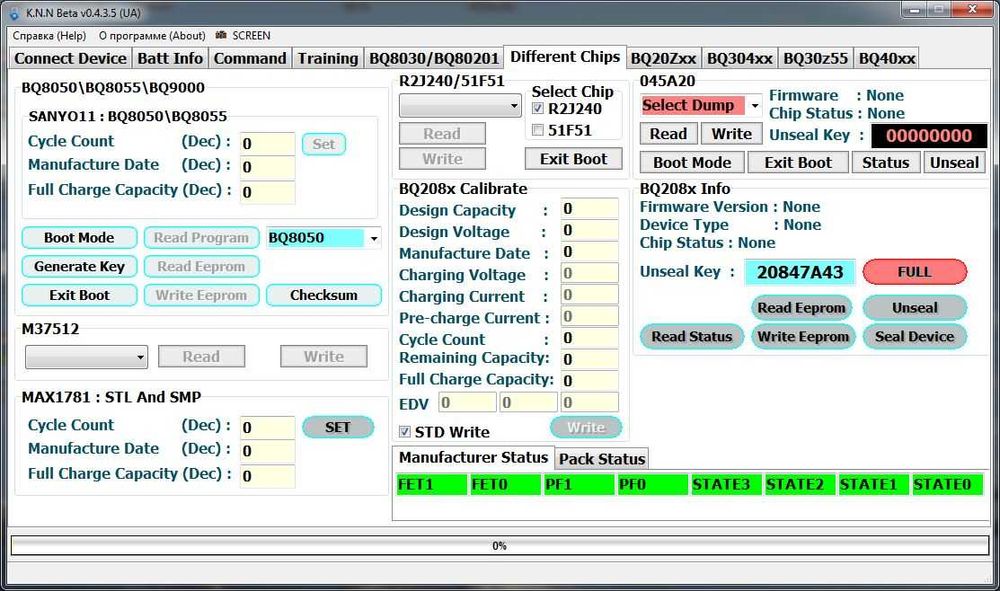Click Exit Boot in the 045A20 section
Screen dimensions: 1000x591
click(798, 163)
